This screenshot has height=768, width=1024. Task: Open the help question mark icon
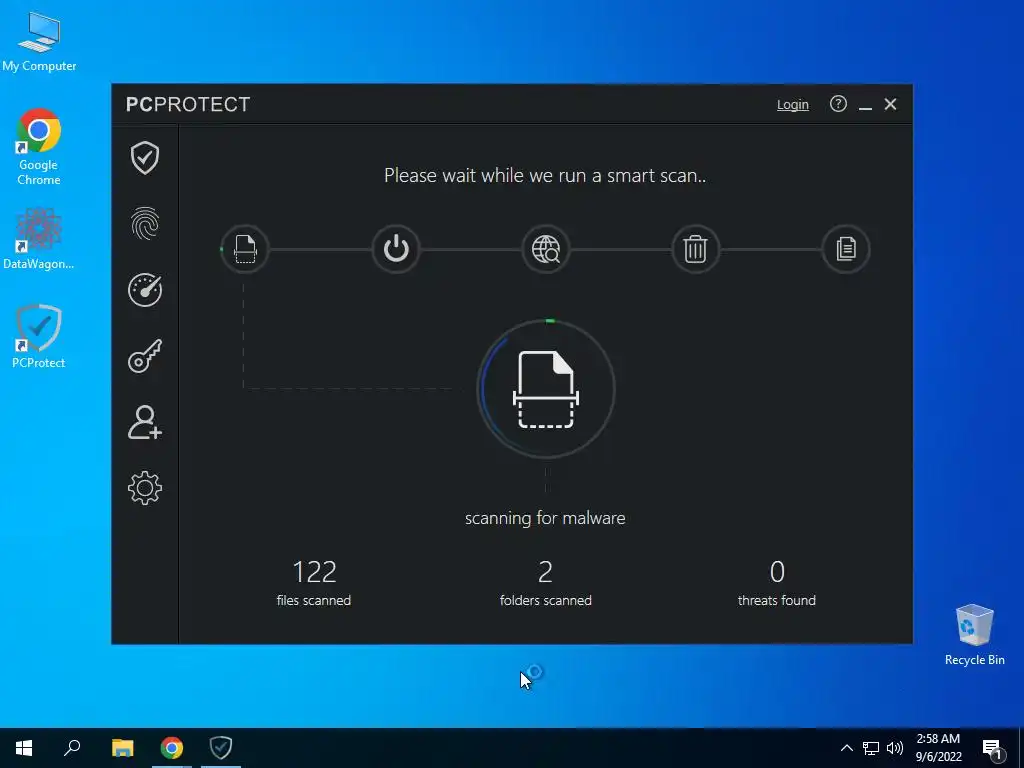pyautogui.click(x=839, y=104)
